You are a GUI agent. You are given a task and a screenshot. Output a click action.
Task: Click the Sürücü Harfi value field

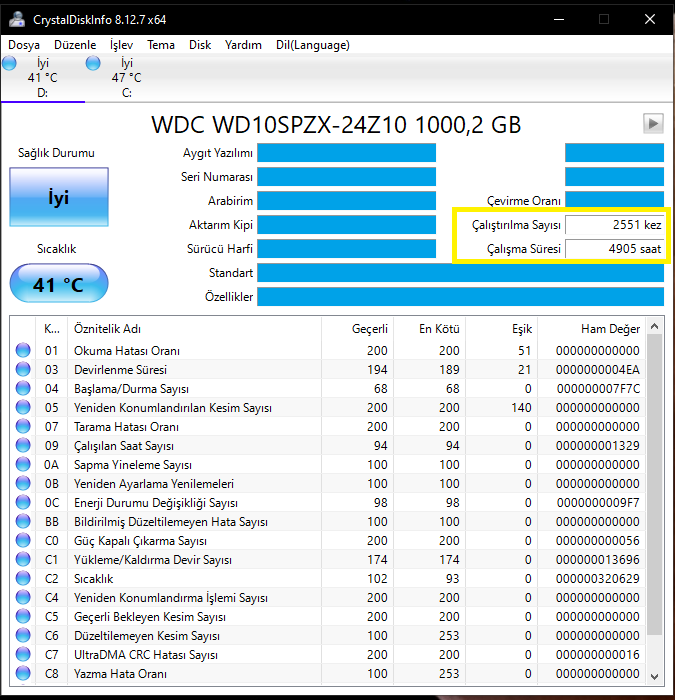tap(346, 249)
